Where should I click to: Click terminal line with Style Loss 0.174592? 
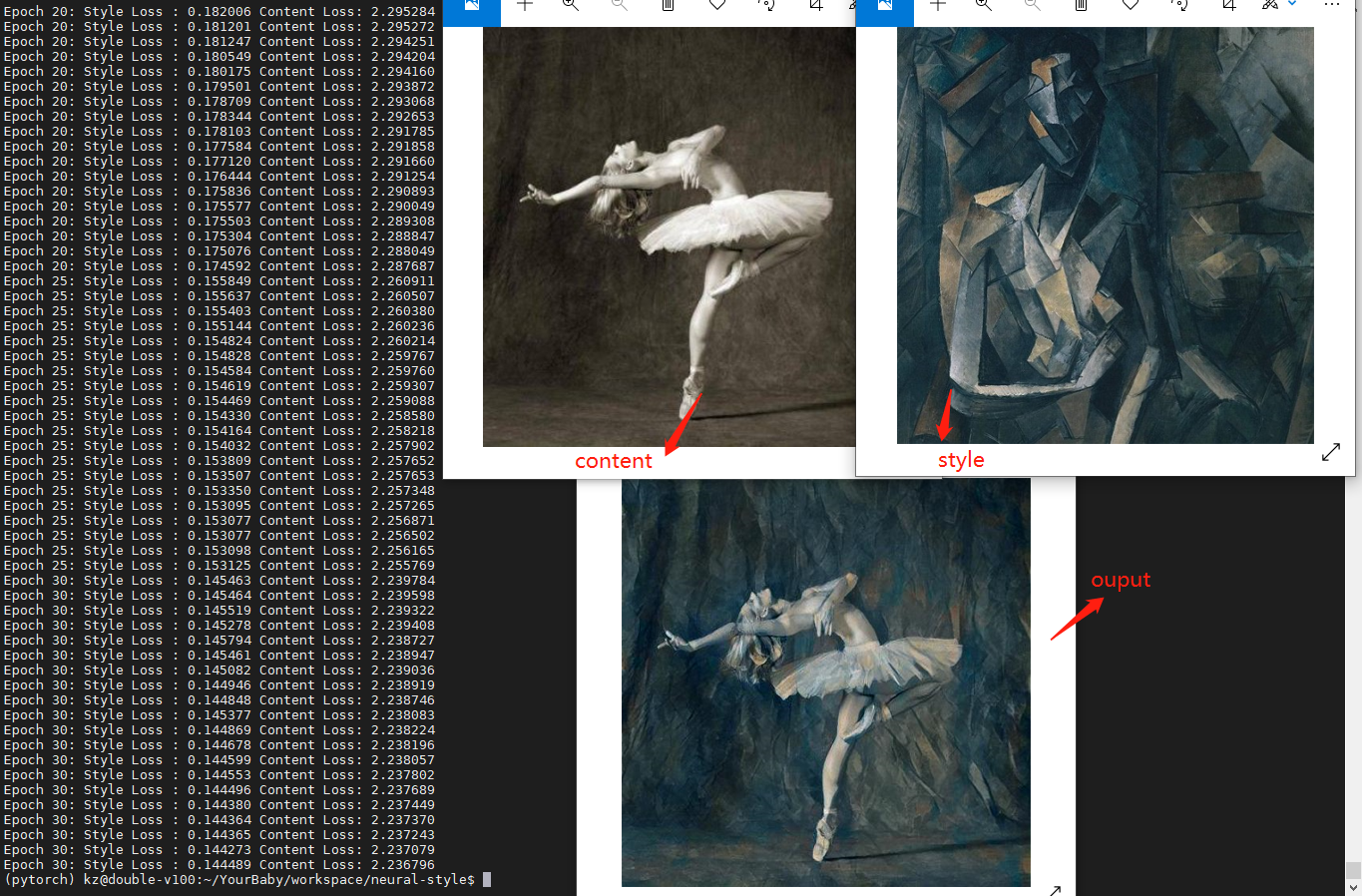pos(220,266)
